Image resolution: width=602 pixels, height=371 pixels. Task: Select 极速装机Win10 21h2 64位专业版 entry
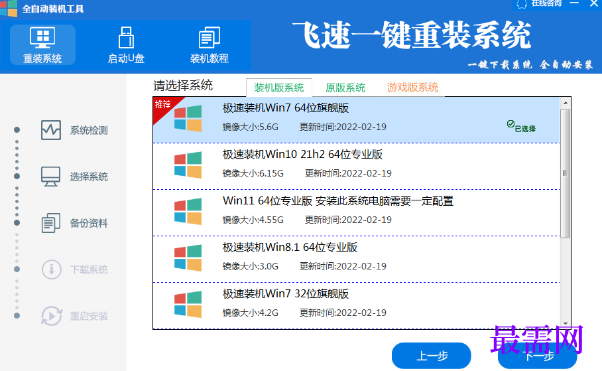coord(356,166)
